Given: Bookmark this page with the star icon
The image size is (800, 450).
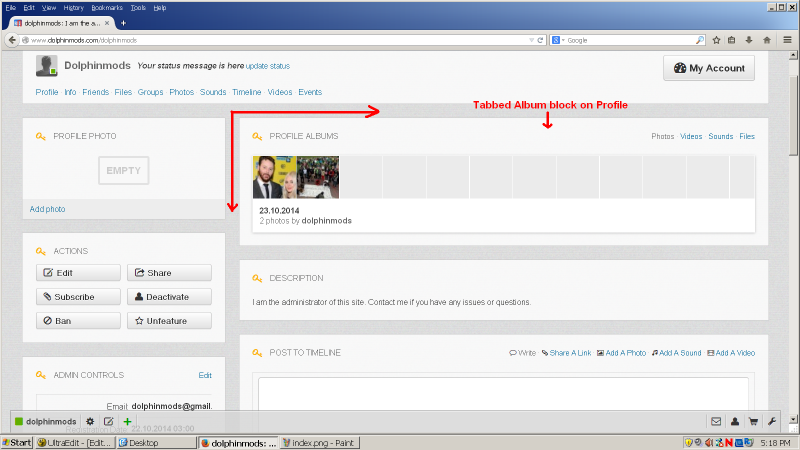Looking at the screenshot, I should click(x=716, y=40).
